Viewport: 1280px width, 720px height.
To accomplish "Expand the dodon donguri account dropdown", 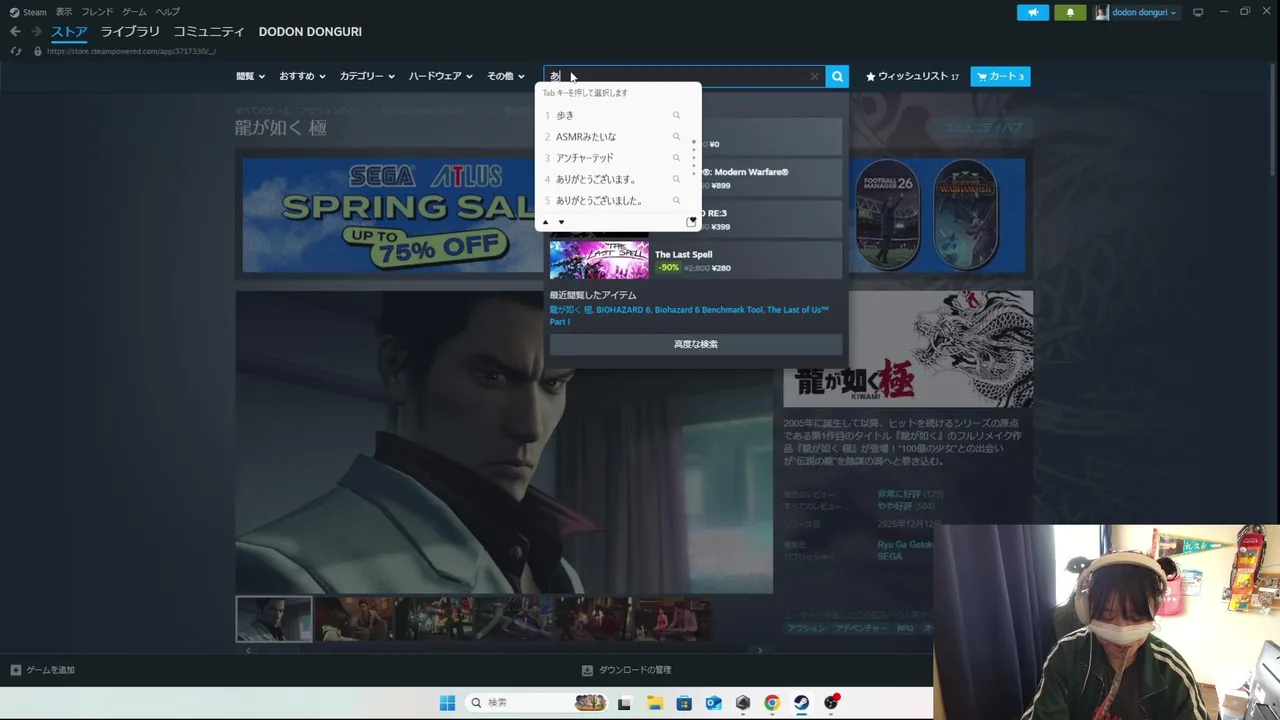I will 1137,12.
